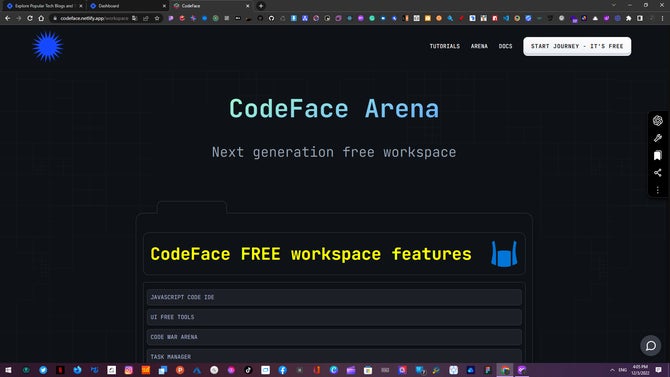Bookmark this page with the star icon
This screenshot has width=670, height=377.
pos(157,18)
